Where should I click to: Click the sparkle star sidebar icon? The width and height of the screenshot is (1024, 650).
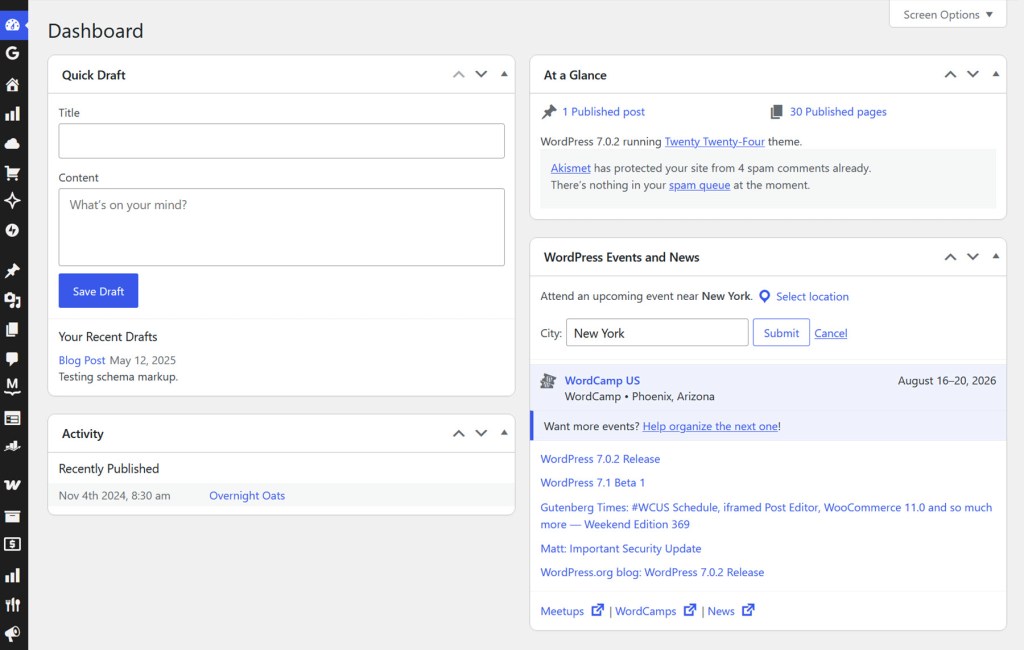[x=12, y=201]
